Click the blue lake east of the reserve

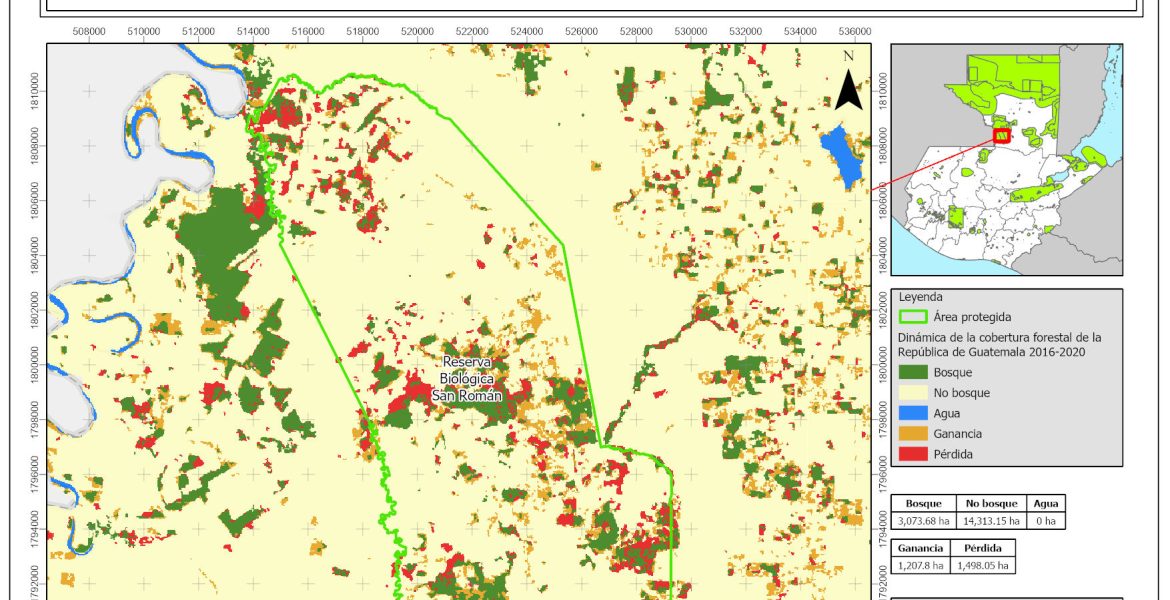click(841, 158)
